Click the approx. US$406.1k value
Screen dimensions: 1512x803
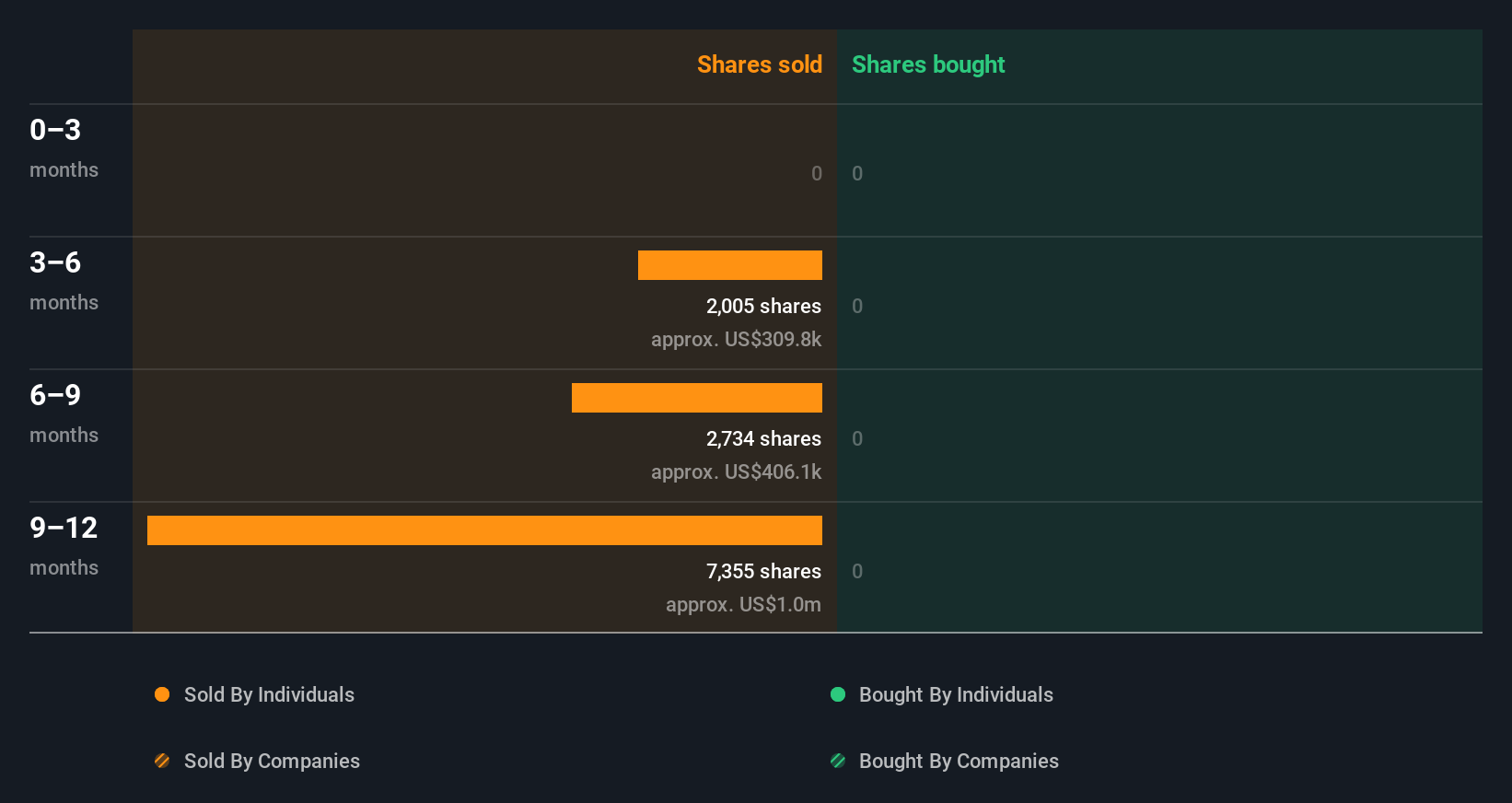[736, 472]
